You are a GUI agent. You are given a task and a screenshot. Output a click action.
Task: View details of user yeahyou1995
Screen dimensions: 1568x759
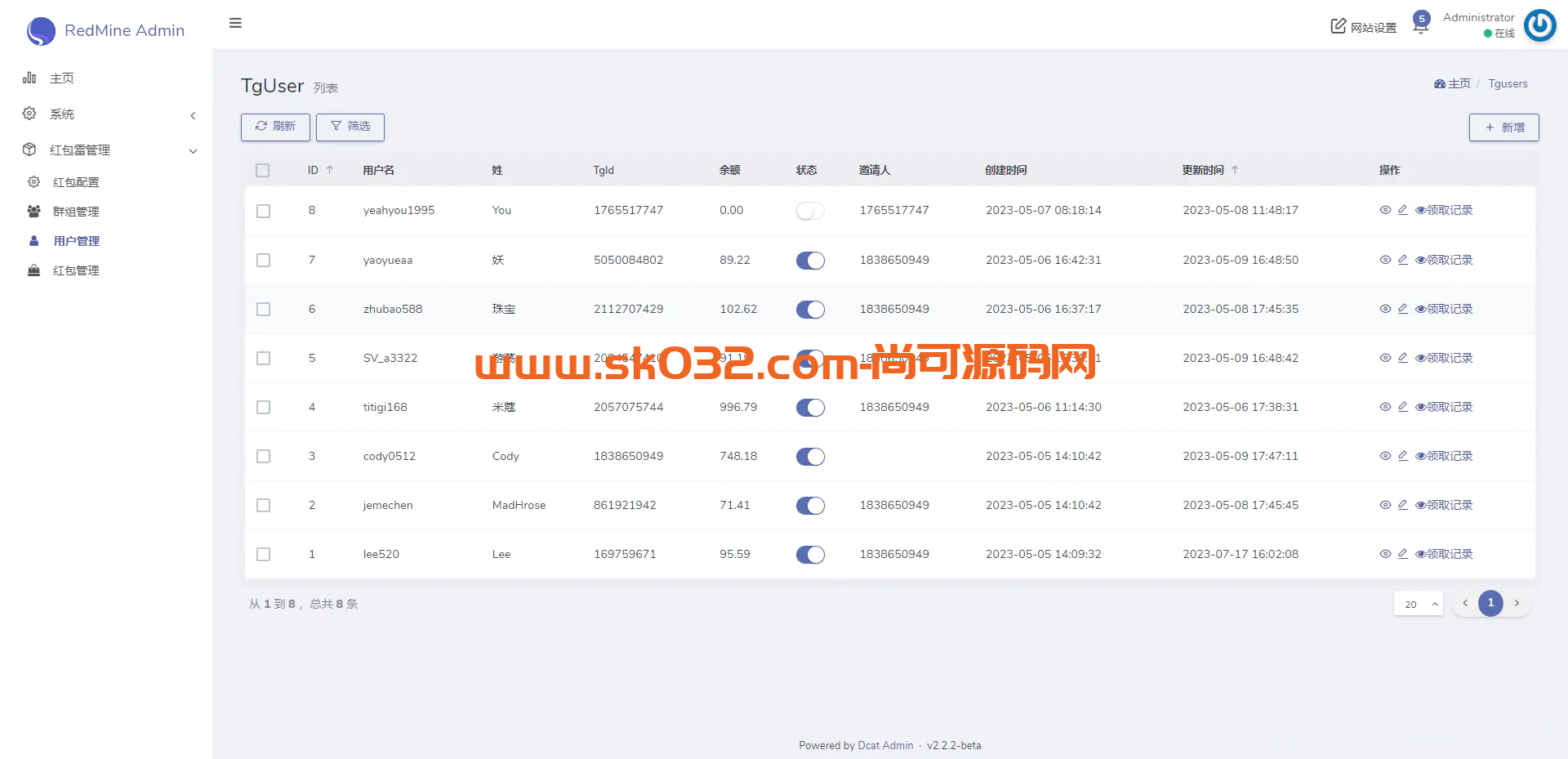pos(1385,210)
